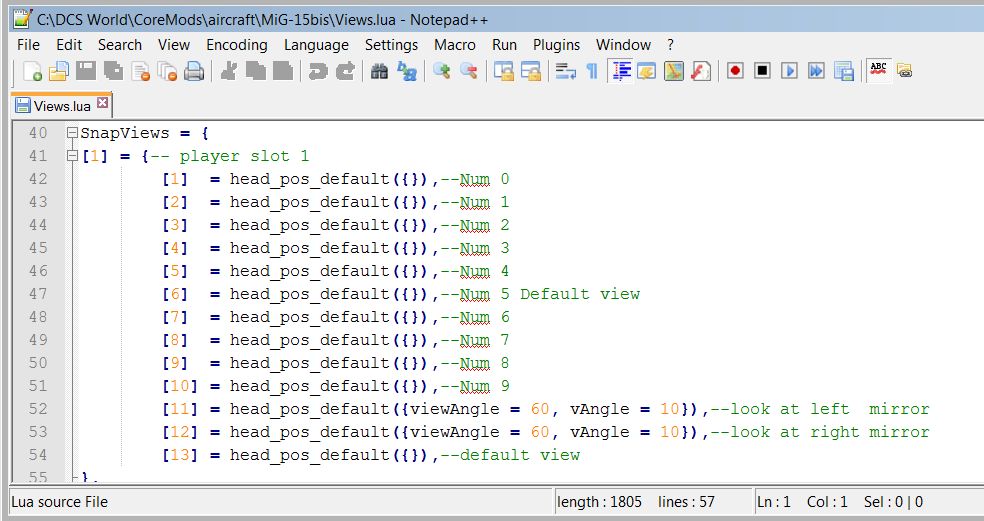Click 'look at right mirror' comment text

[830, 432]
